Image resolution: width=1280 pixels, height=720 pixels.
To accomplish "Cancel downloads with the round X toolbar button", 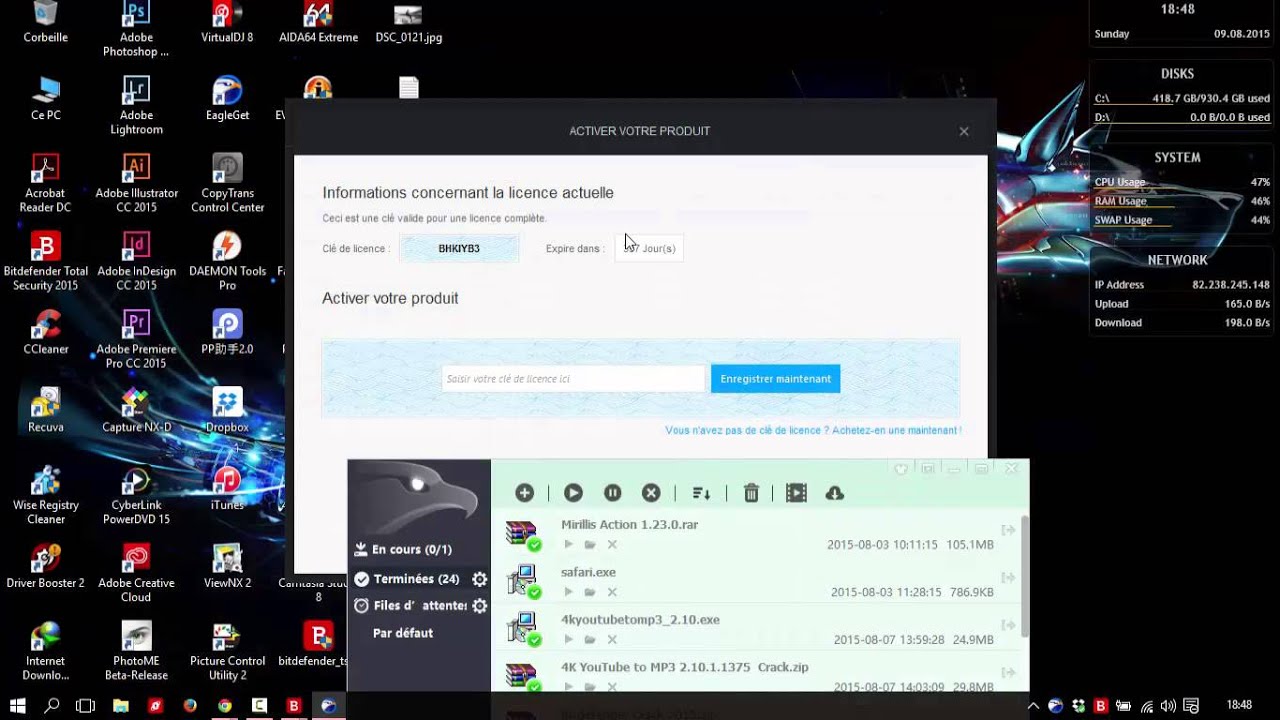I will (651, 493).
